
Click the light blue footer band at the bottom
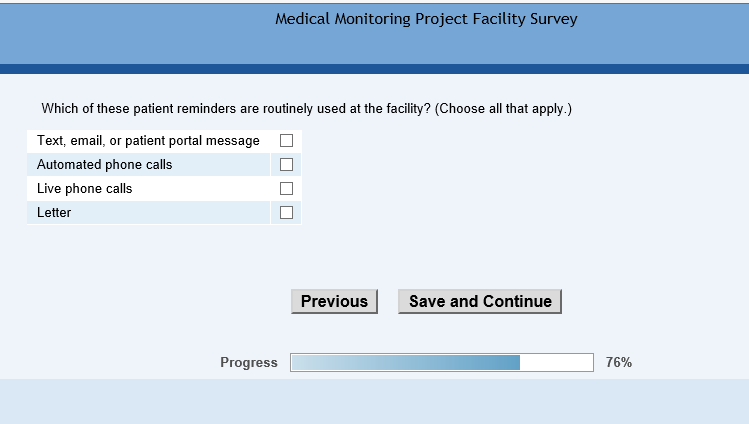pos(374,401)
